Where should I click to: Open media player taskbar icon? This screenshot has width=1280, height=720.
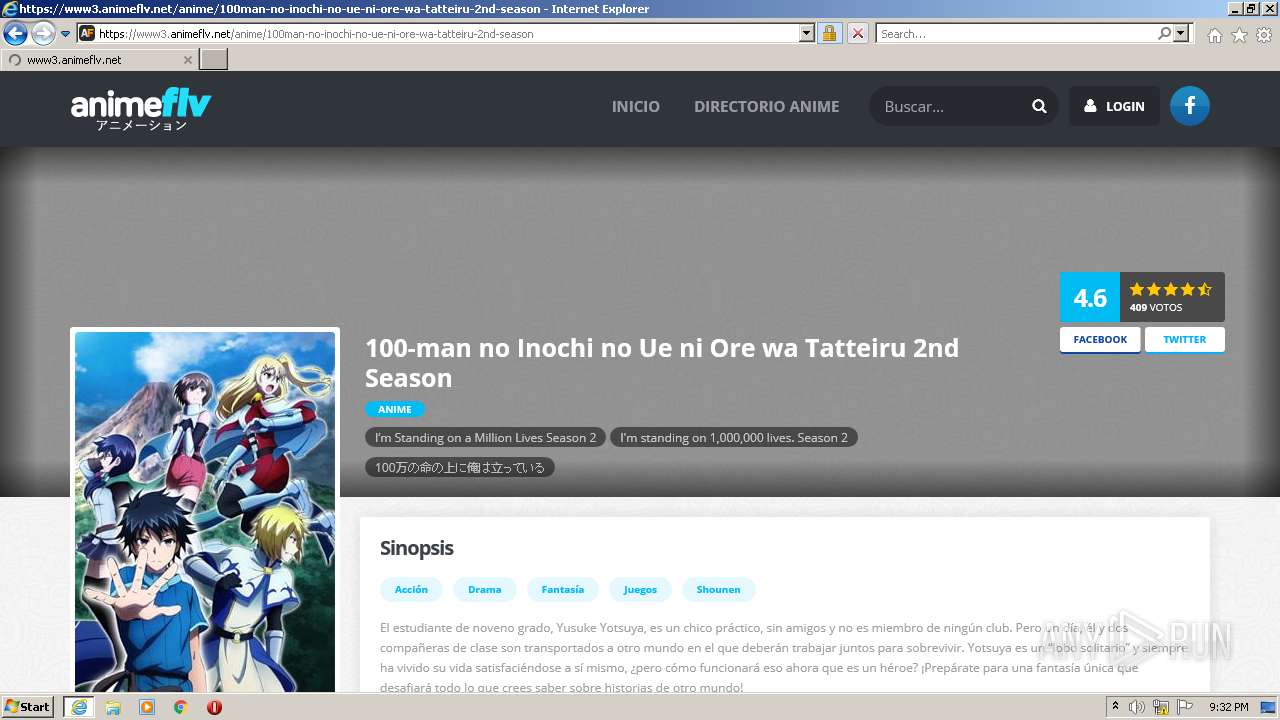click(147, 707)
